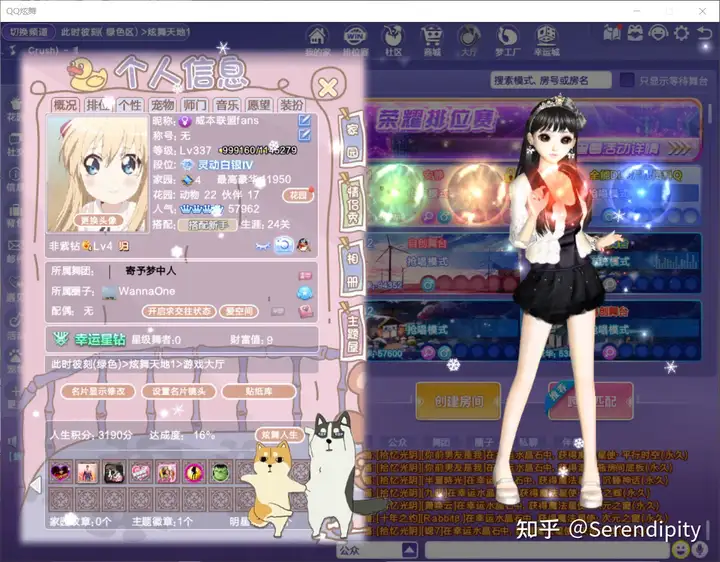Image resolution: width=720 pixels, height=562 pixels.
Task: Open the 梦工厂 icon
Action: point(507,36)
